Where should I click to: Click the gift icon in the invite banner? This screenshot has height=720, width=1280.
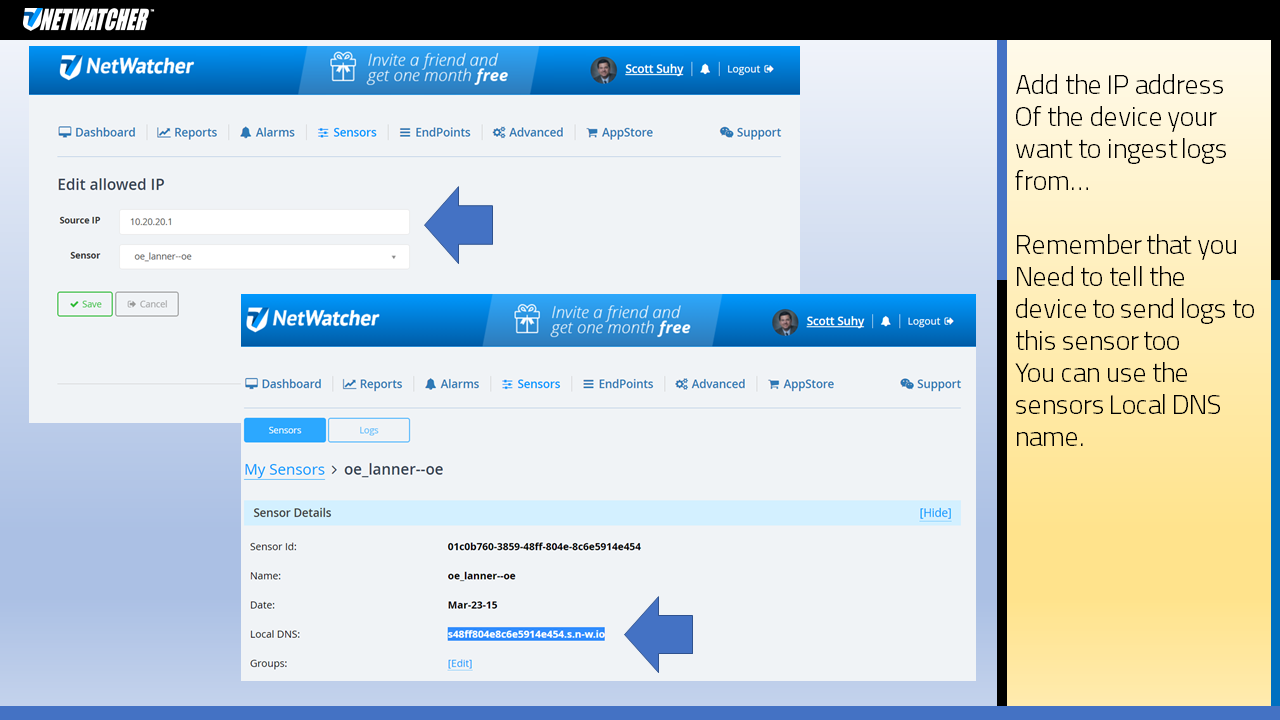click(343, 69)
